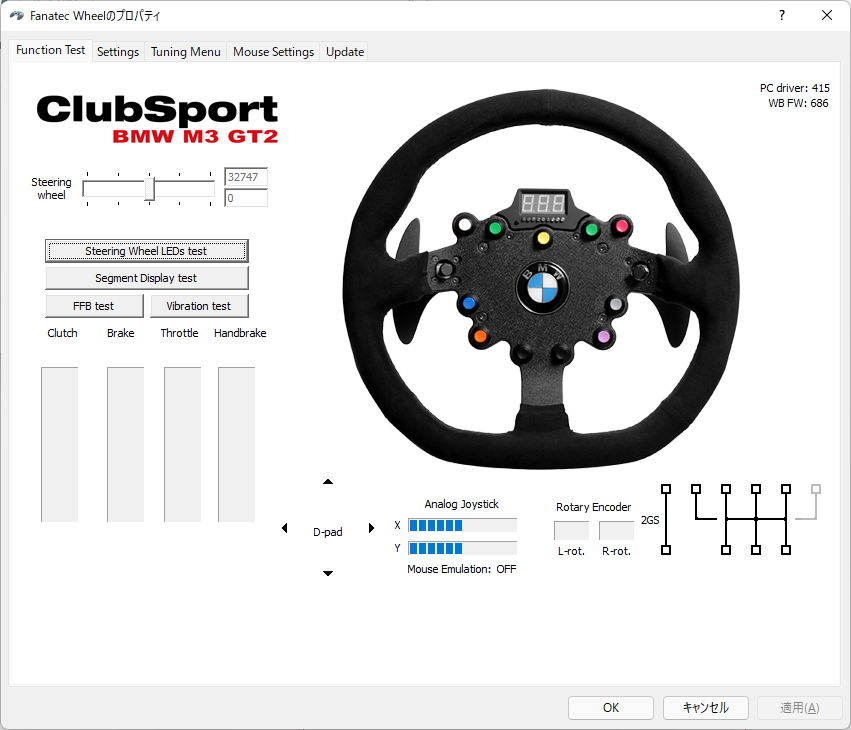This screenshot has width=851, height=730.
Task: Click the red button on the wheel
Action: (621, 226)
